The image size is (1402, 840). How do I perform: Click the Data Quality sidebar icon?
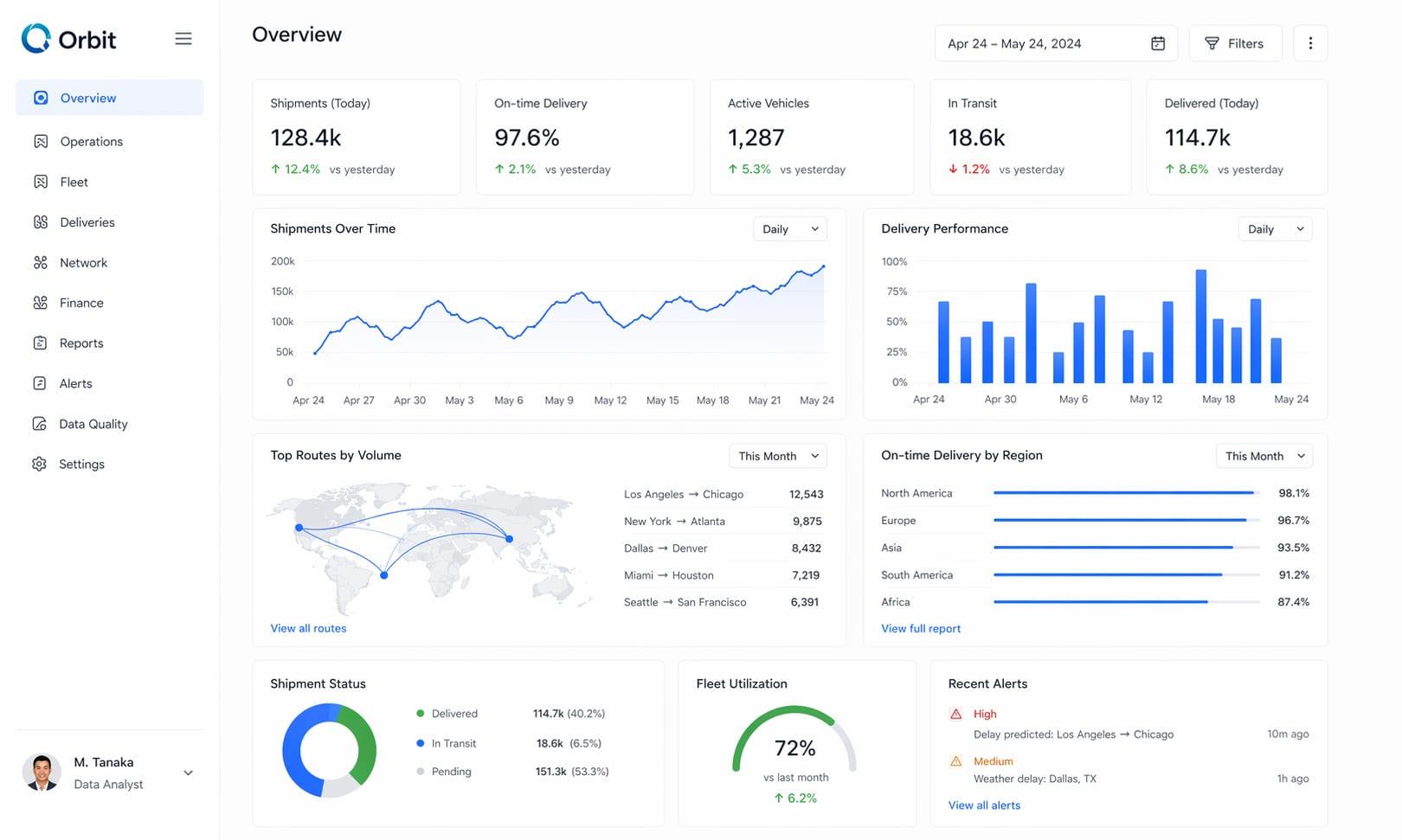[40, 424]
